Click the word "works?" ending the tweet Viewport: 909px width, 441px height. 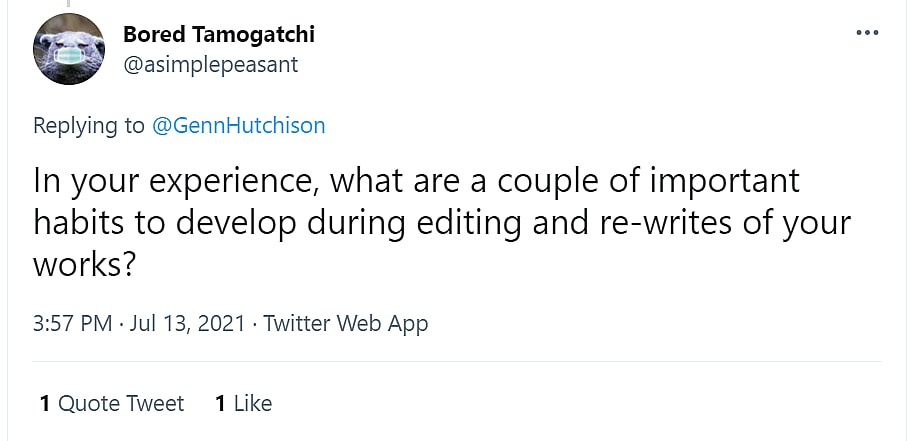(x=86, y=264)
